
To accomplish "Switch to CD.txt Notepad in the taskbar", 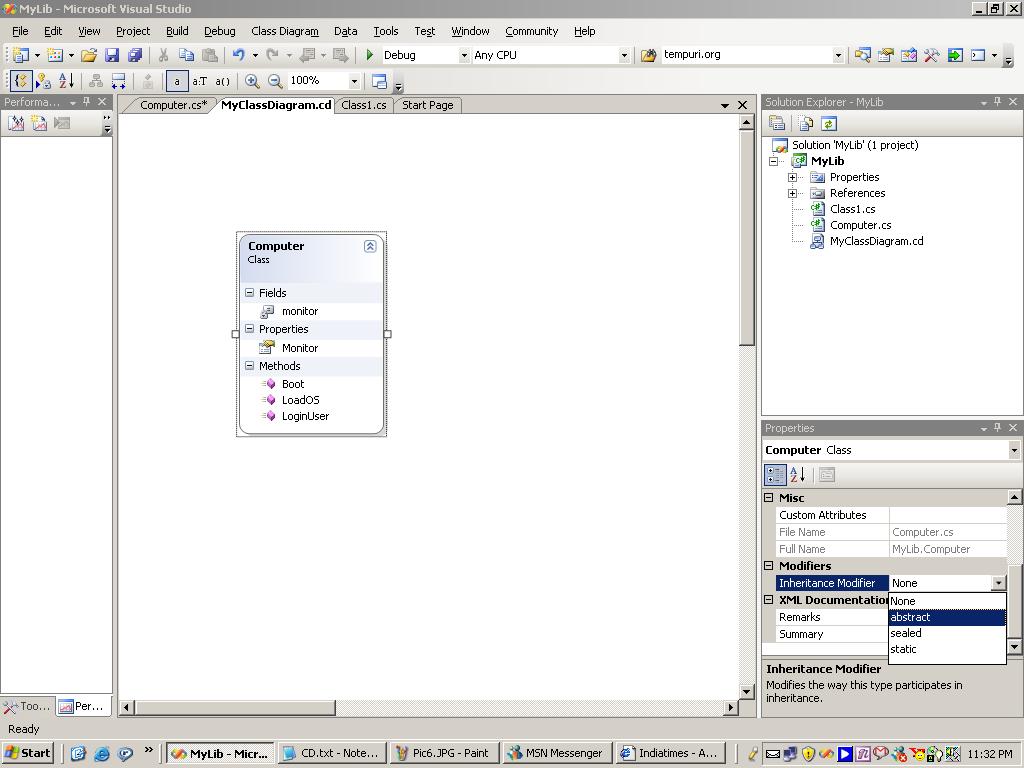I will (x=332, y=753).
